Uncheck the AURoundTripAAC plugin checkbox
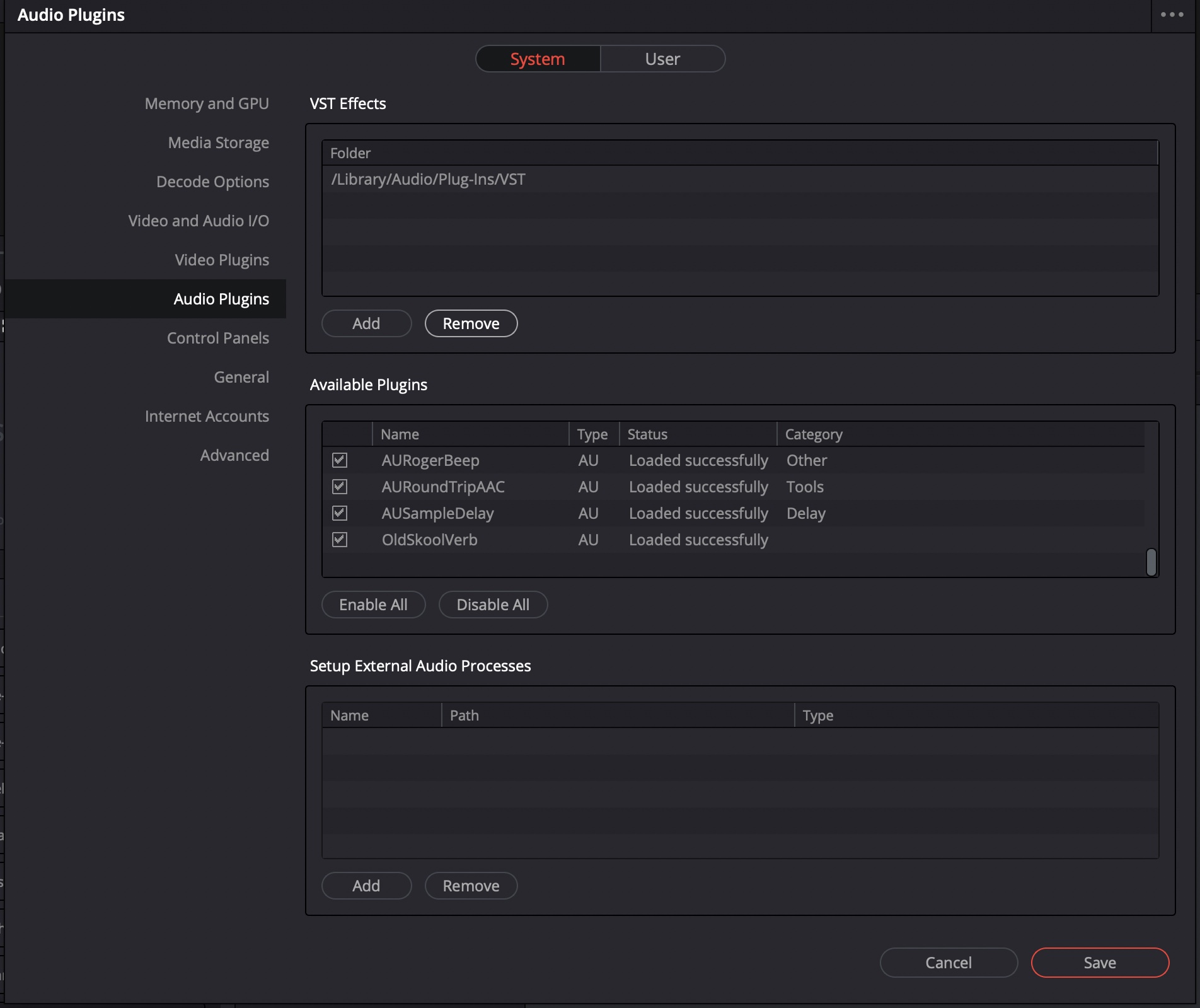The width and height of the screenshot is (1200, 1008). (x=340, y=487)
